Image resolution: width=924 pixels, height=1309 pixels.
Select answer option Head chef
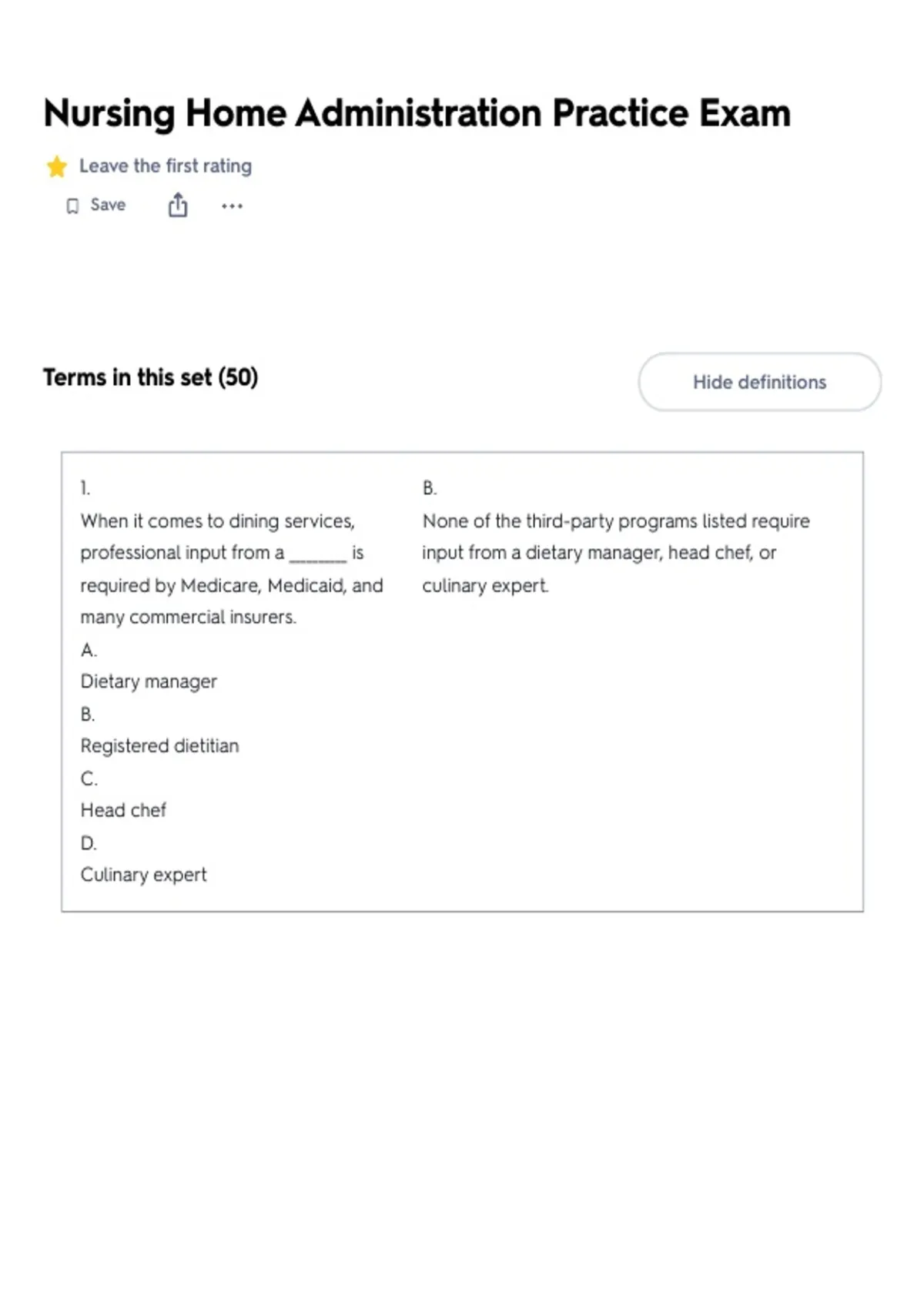(123, 810)
